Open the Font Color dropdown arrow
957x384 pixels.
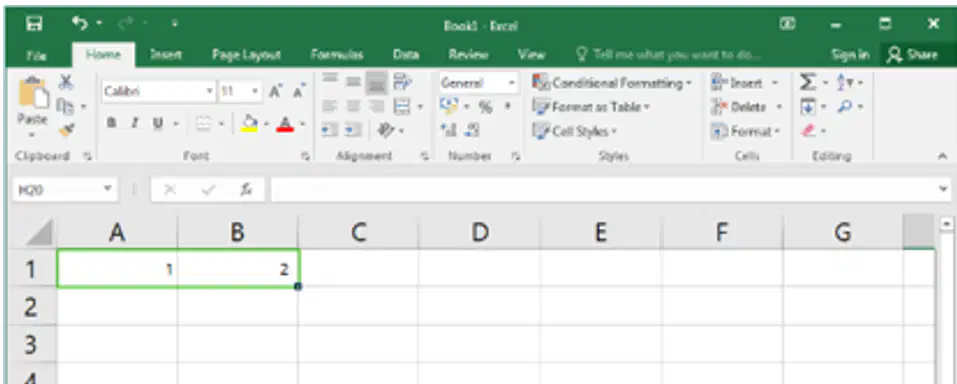point(302,125)
